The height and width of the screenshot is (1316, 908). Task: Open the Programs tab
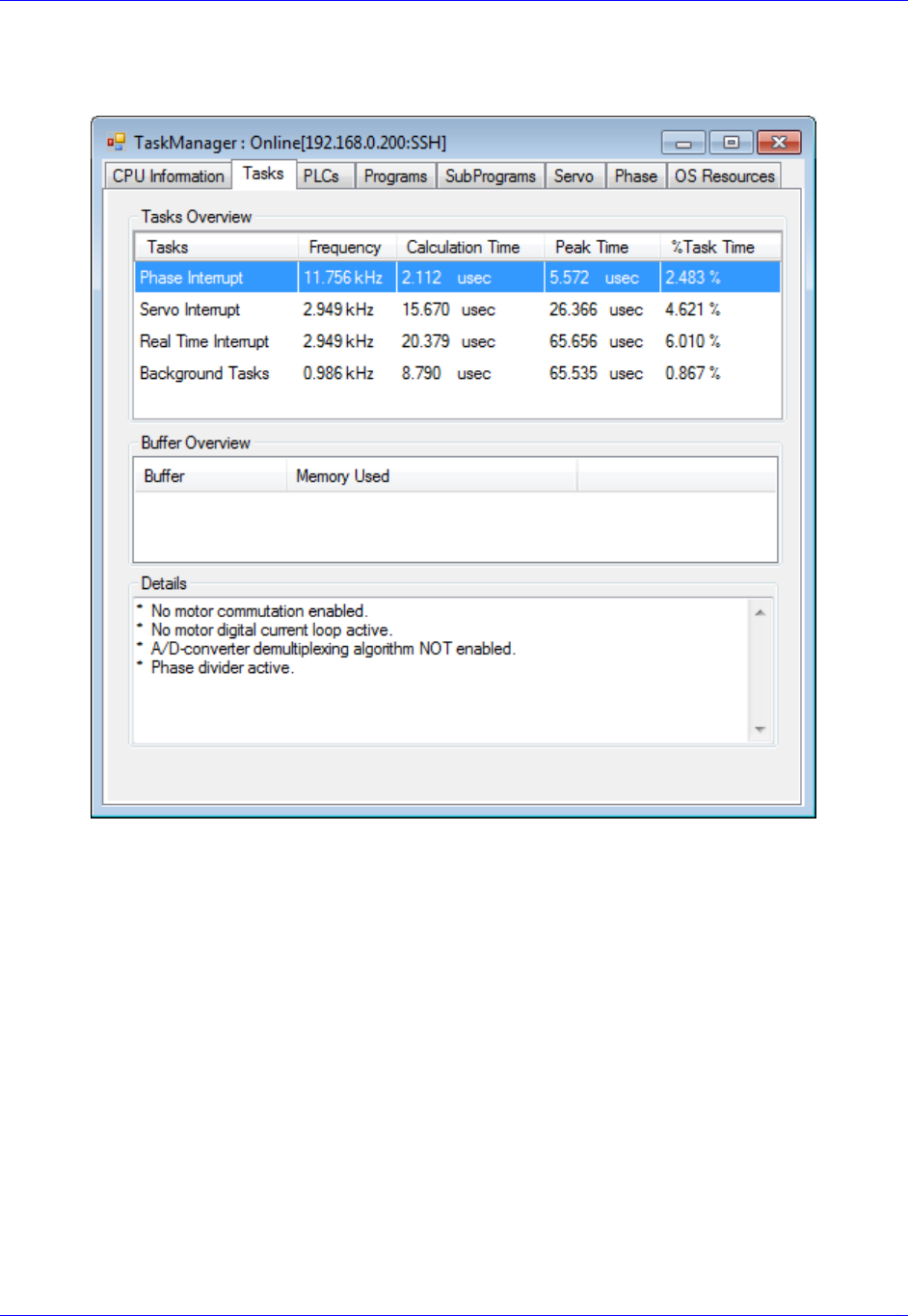(x=395, y=176)
